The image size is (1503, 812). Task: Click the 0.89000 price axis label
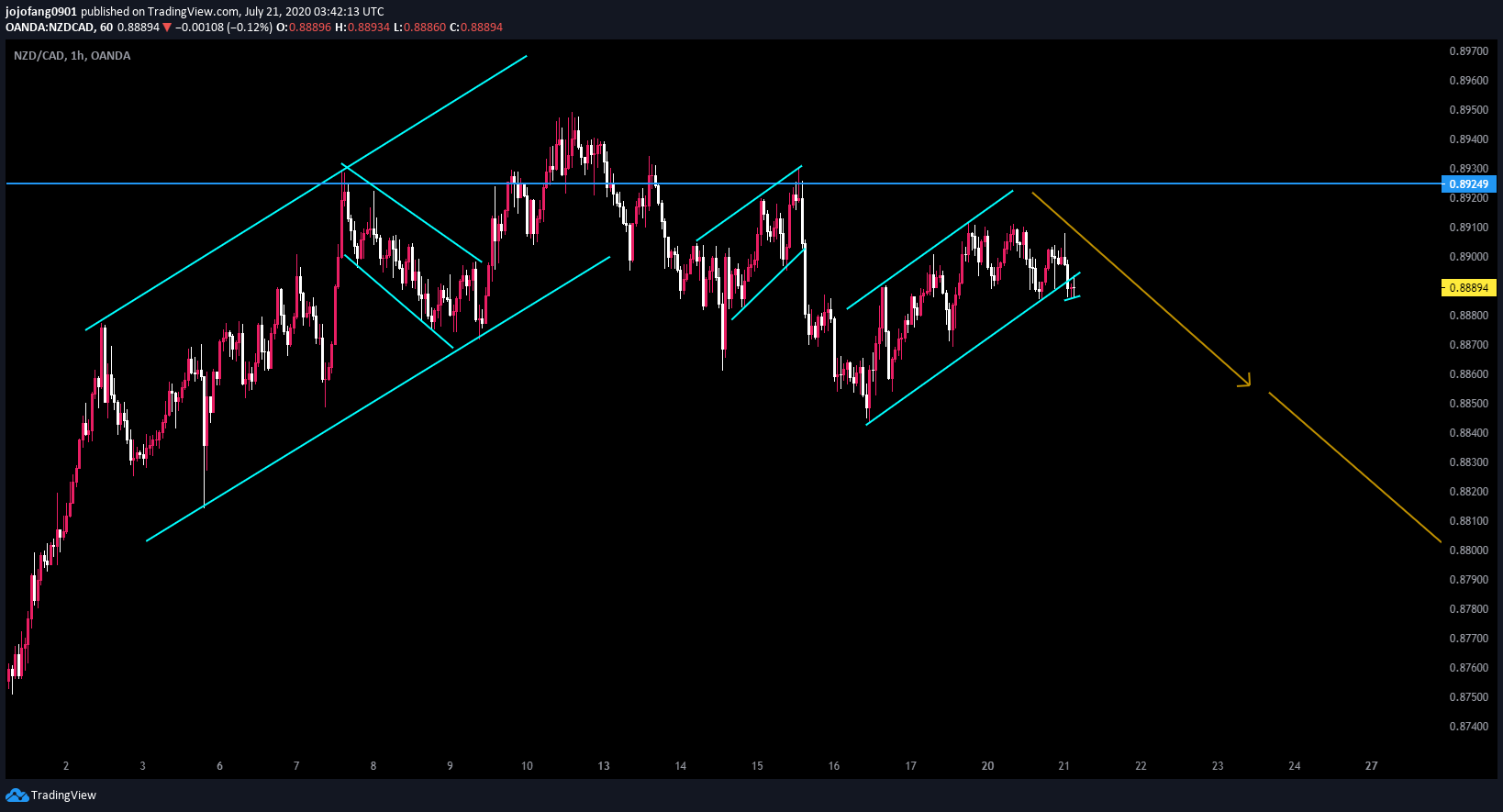[1468, 257]
